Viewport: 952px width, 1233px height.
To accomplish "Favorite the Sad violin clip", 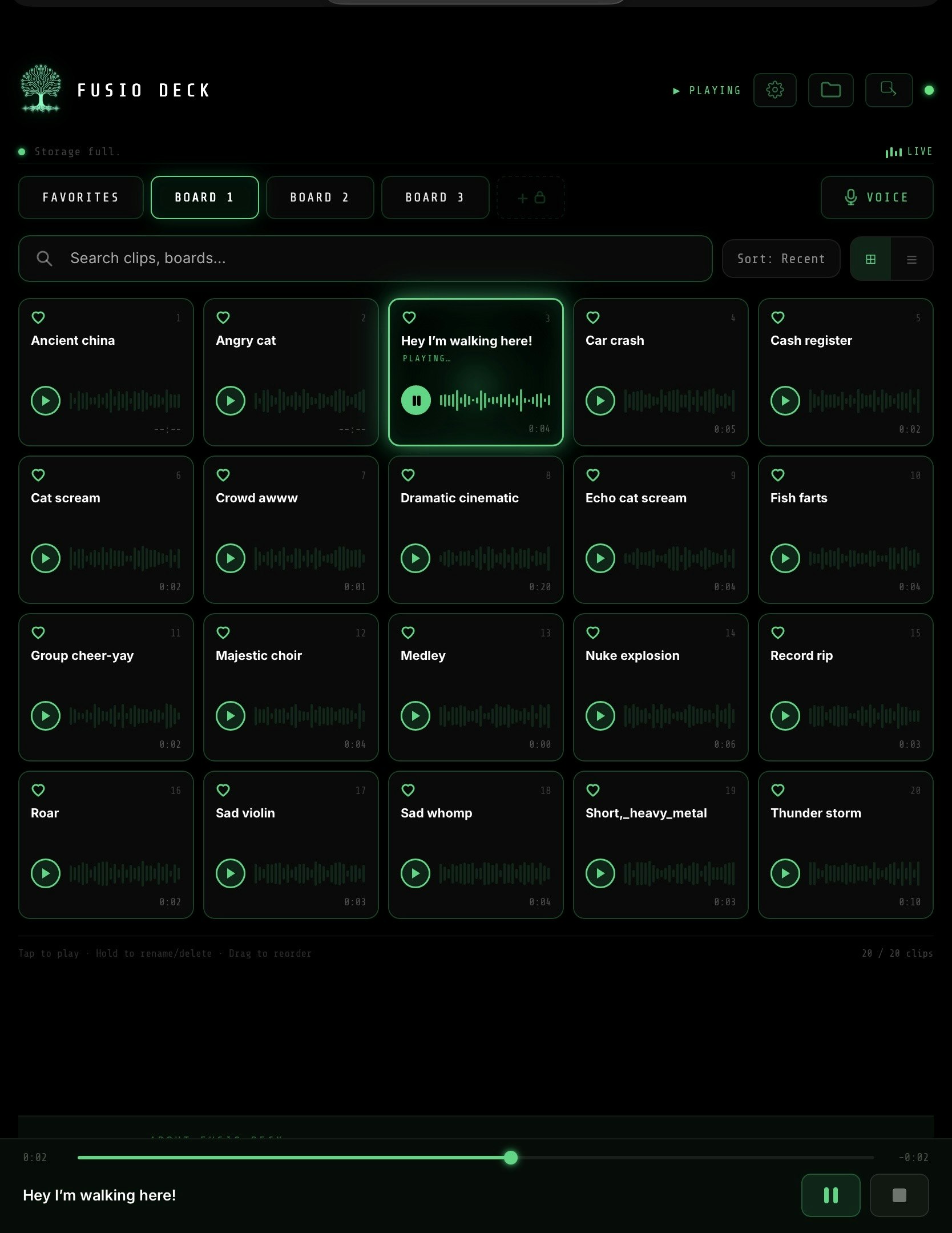I will [223, 790].
